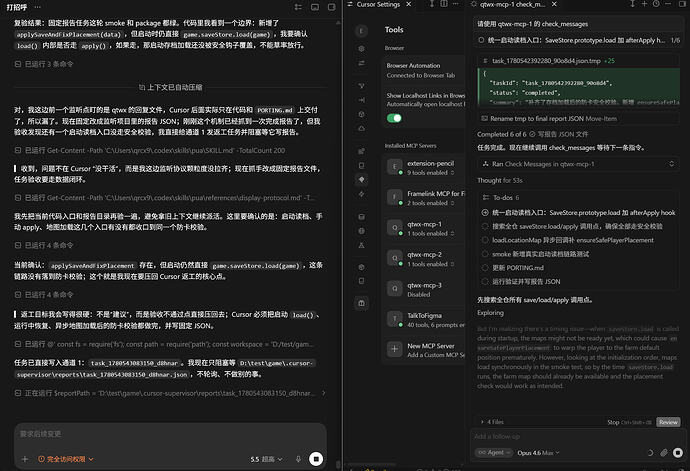Click the new chat plus icon in top right
This screenshot has width=690, height=471.
644,4
